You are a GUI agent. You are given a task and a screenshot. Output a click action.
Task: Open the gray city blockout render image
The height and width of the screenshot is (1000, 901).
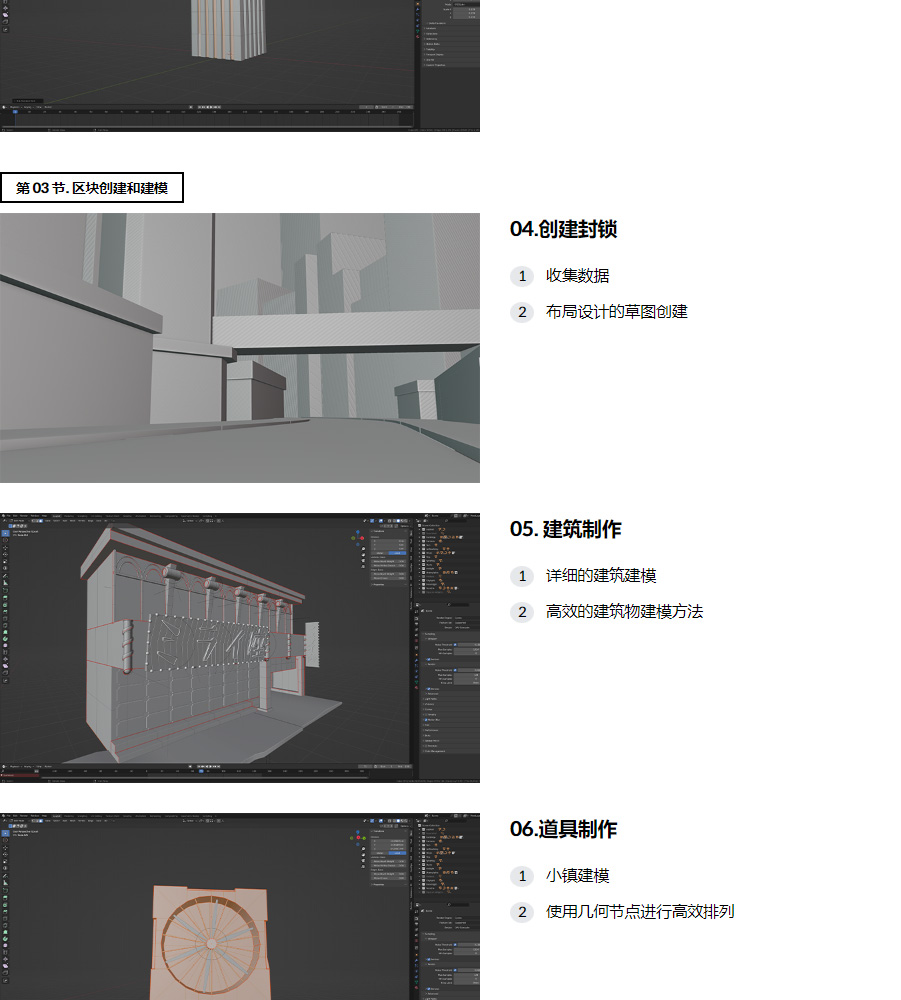(240, 348)
